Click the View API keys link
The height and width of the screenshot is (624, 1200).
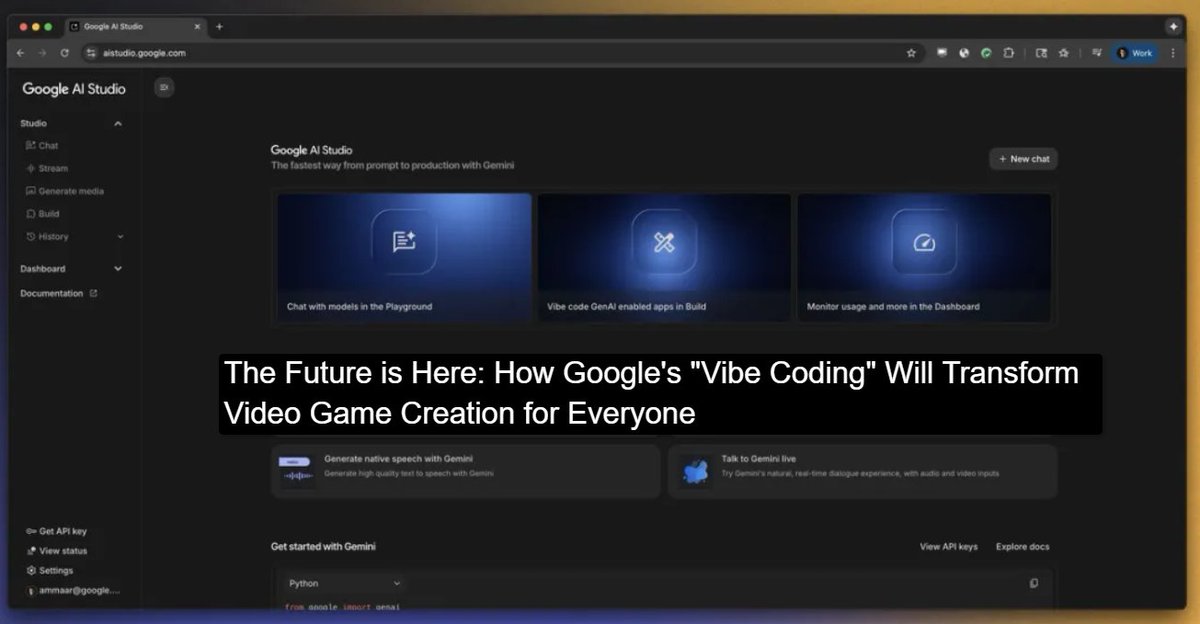coord(948,547)
